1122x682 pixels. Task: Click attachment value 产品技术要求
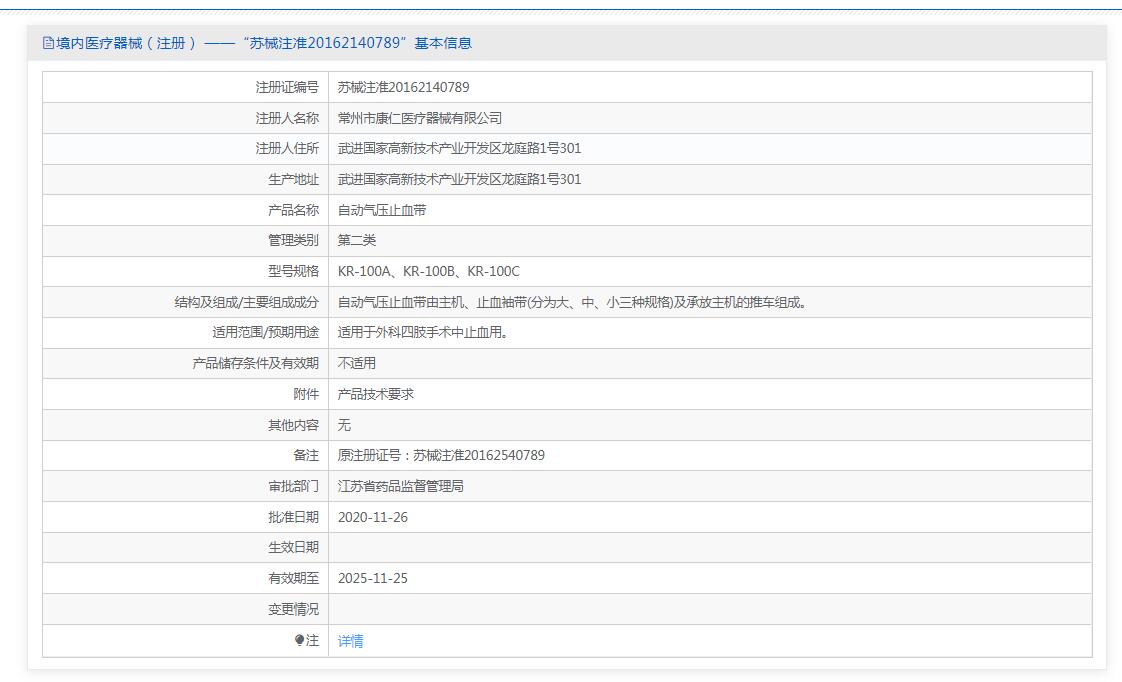click(376, 394)
